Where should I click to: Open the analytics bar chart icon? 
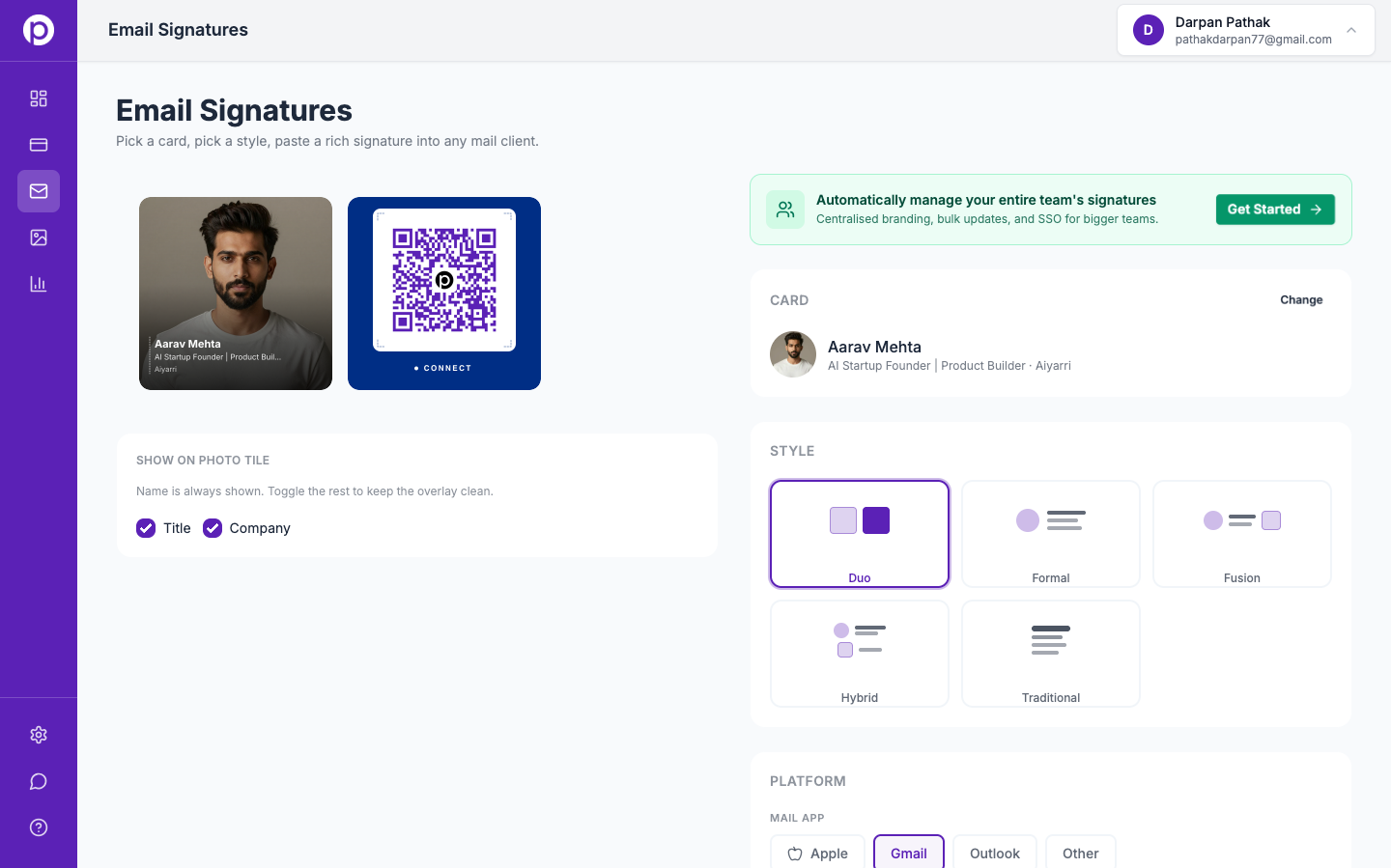tap(39, 284)
